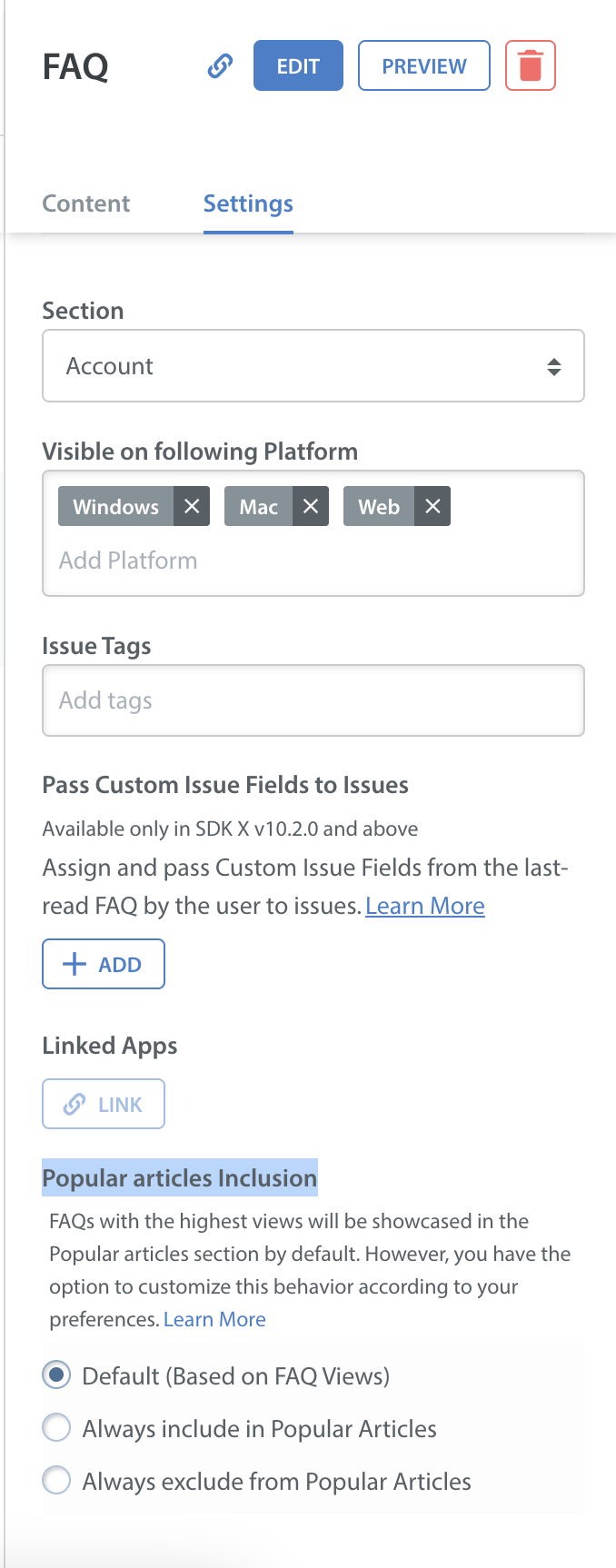Delete the FAQ with the trash icon
The image size is (616, 1568).
tap(531, 66)
